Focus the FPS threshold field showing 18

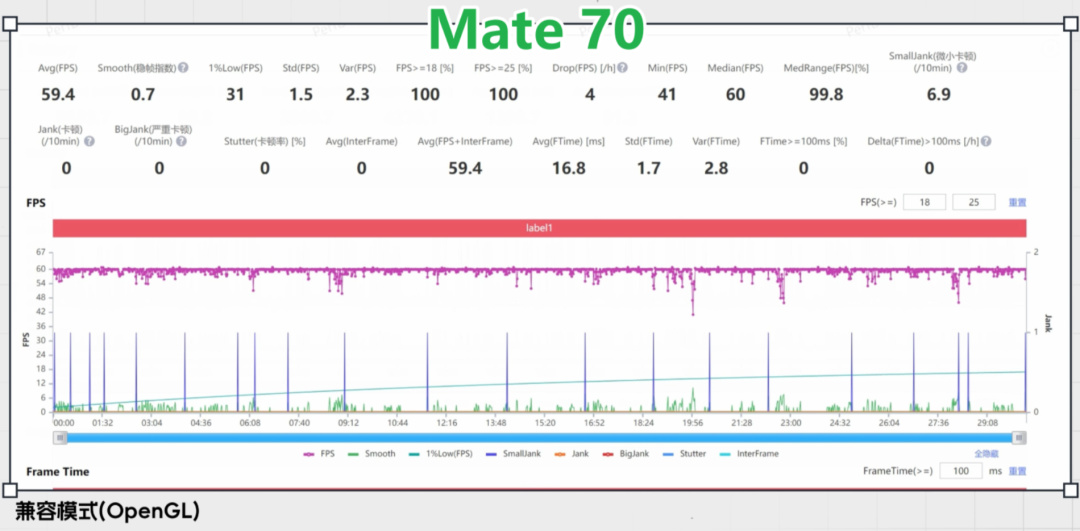point(924,202)
